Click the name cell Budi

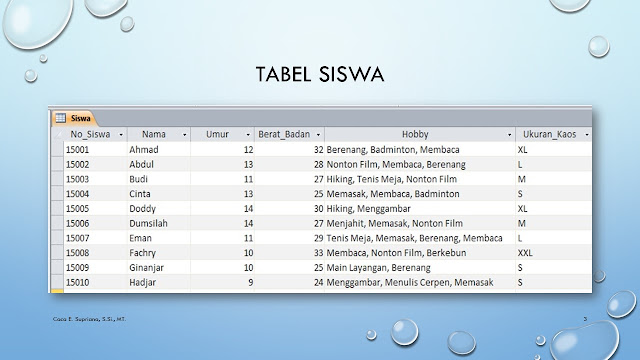(159, 179)
